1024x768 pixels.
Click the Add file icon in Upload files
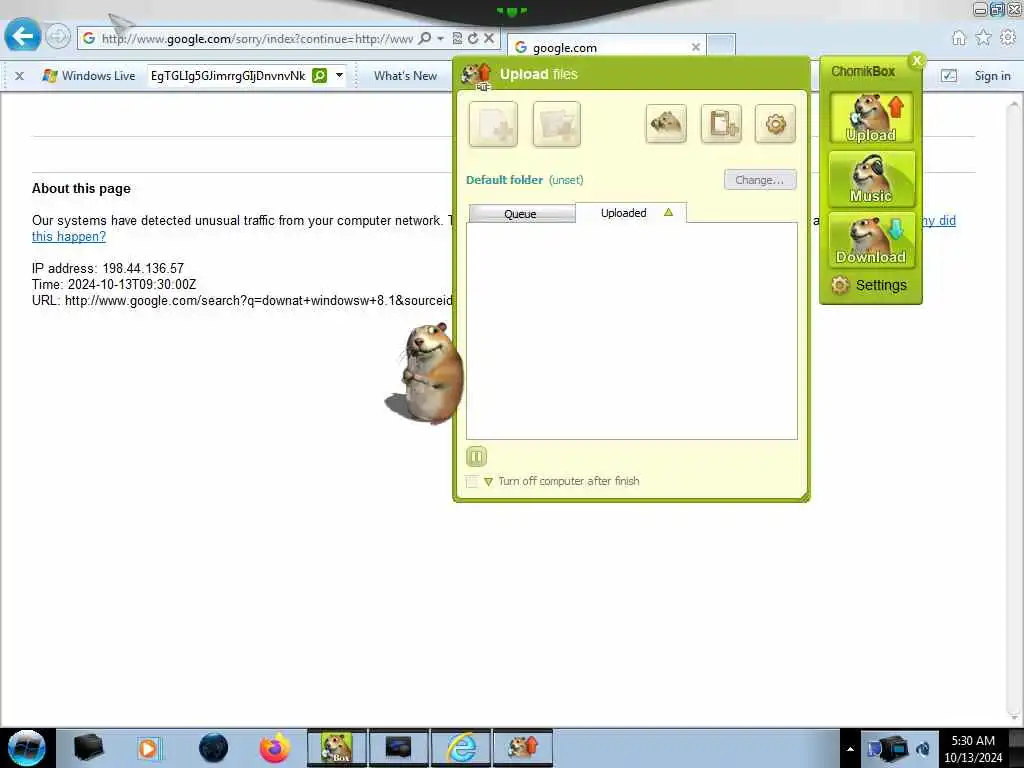pyautogui.click(x=493, y=124)
